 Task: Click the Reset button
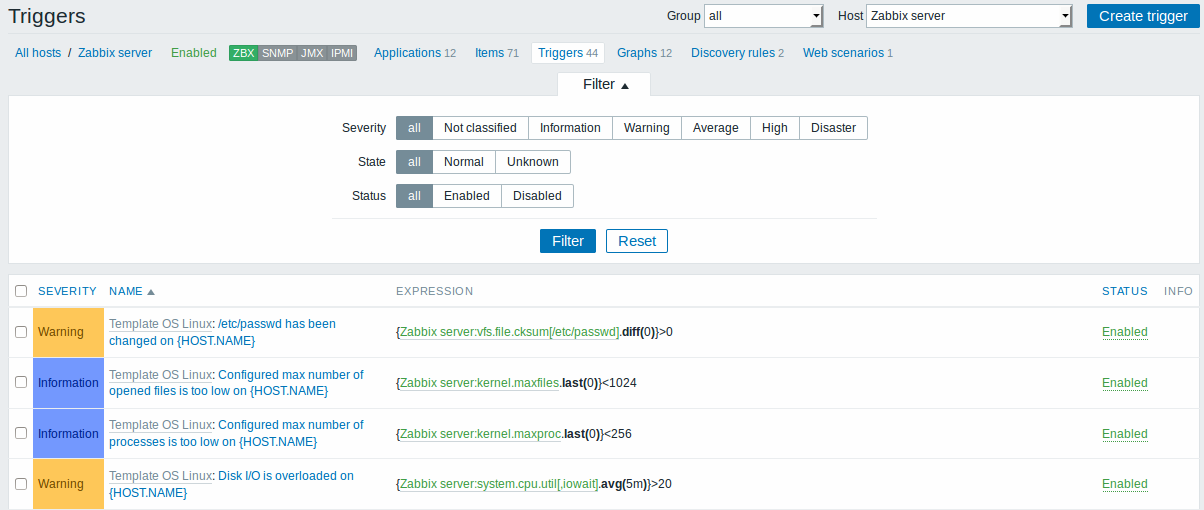[x=637, y=241]
